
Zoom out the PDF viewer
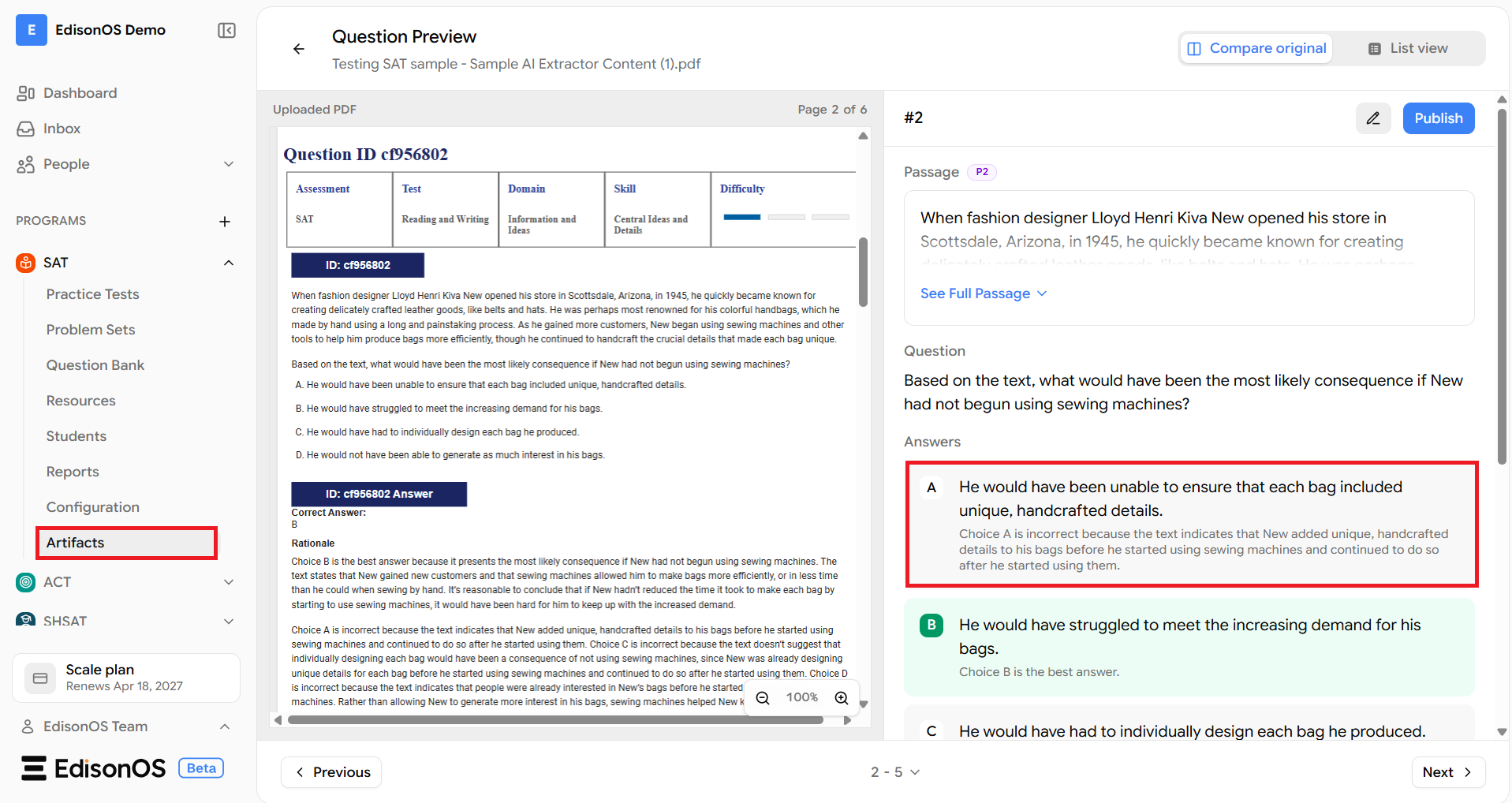pos(763,698)
